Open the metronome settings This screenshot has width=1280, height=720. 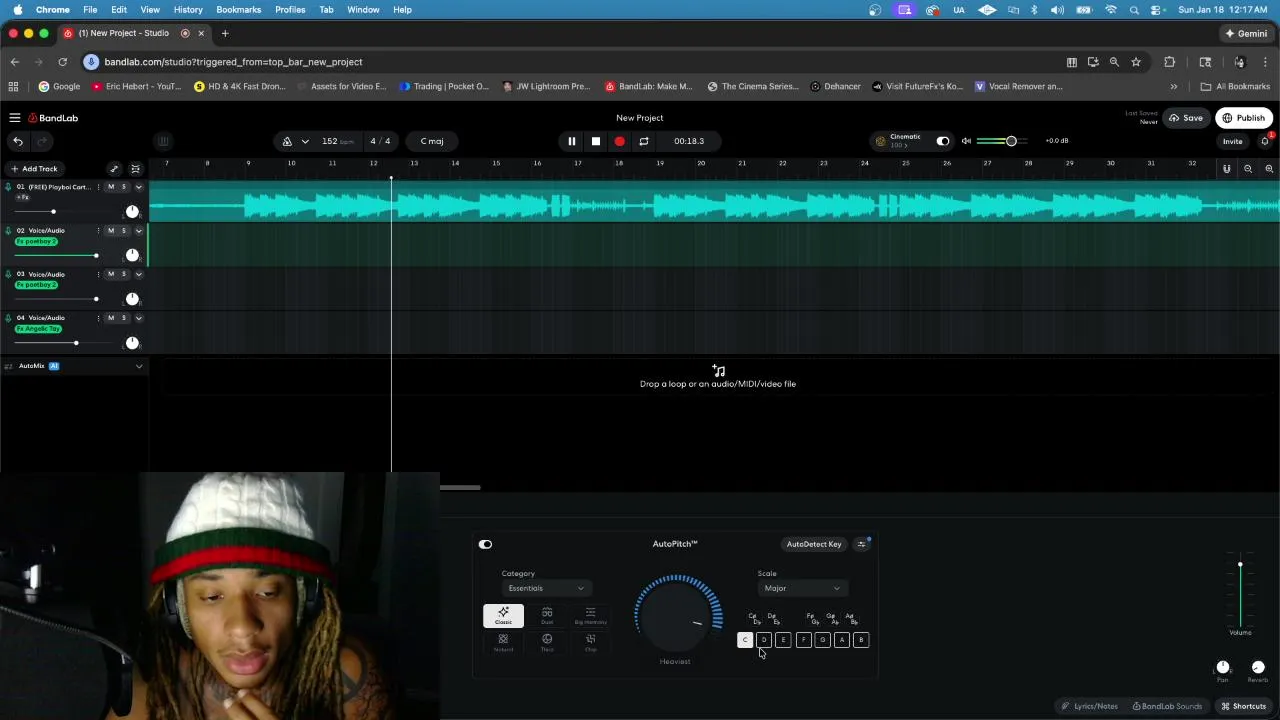point(287,141)
